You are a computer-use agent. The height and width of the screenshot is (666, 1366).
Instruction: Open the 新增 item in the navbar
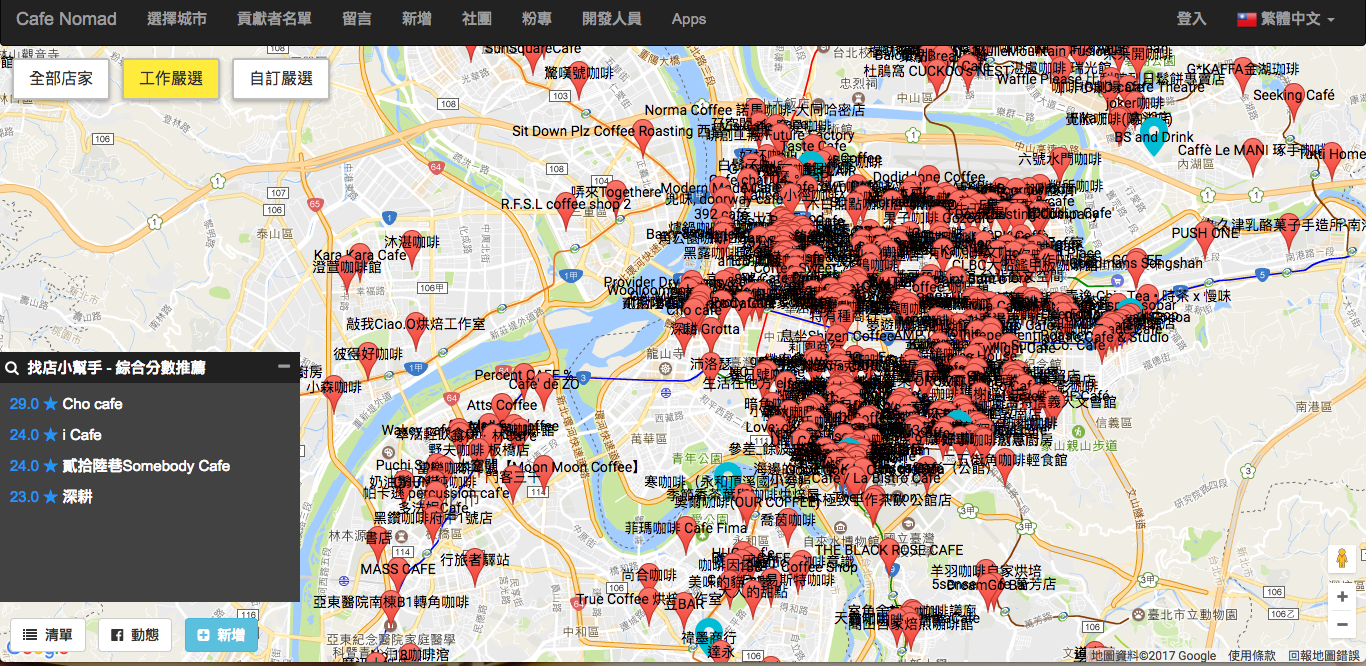[417, 19]
